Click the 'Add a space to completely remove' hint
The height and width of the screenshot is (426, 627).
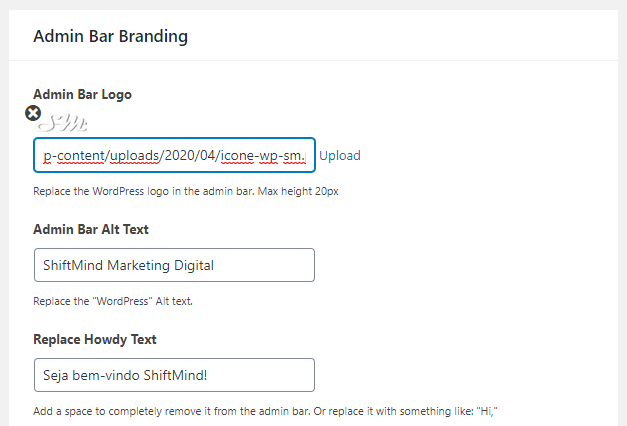(x=264, y=410)
